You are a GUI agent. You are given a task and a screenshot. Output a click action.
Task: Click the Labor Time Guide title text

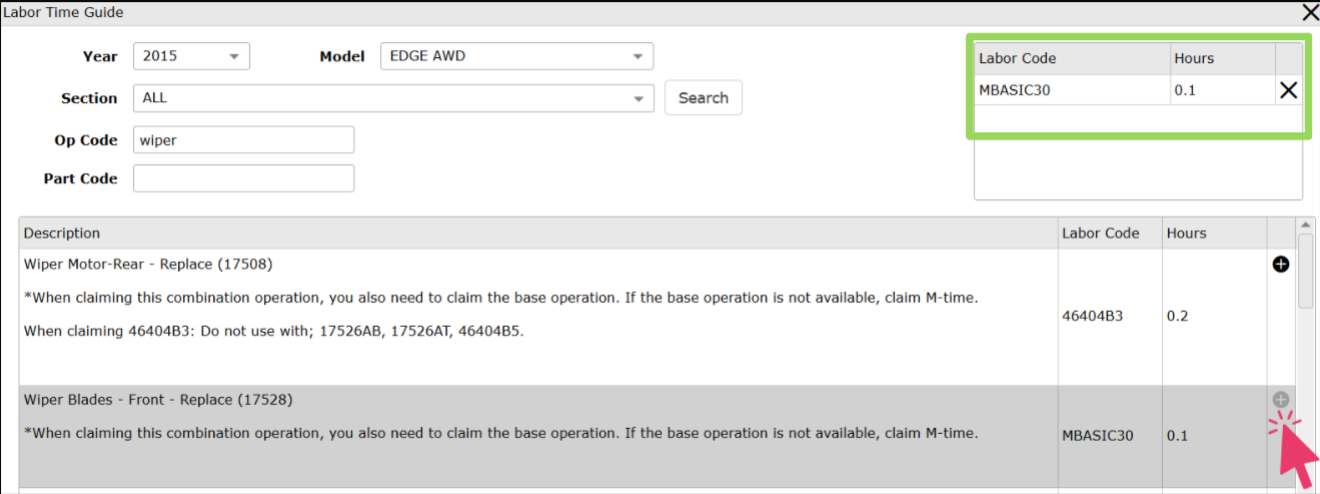(x=64, y=12)
